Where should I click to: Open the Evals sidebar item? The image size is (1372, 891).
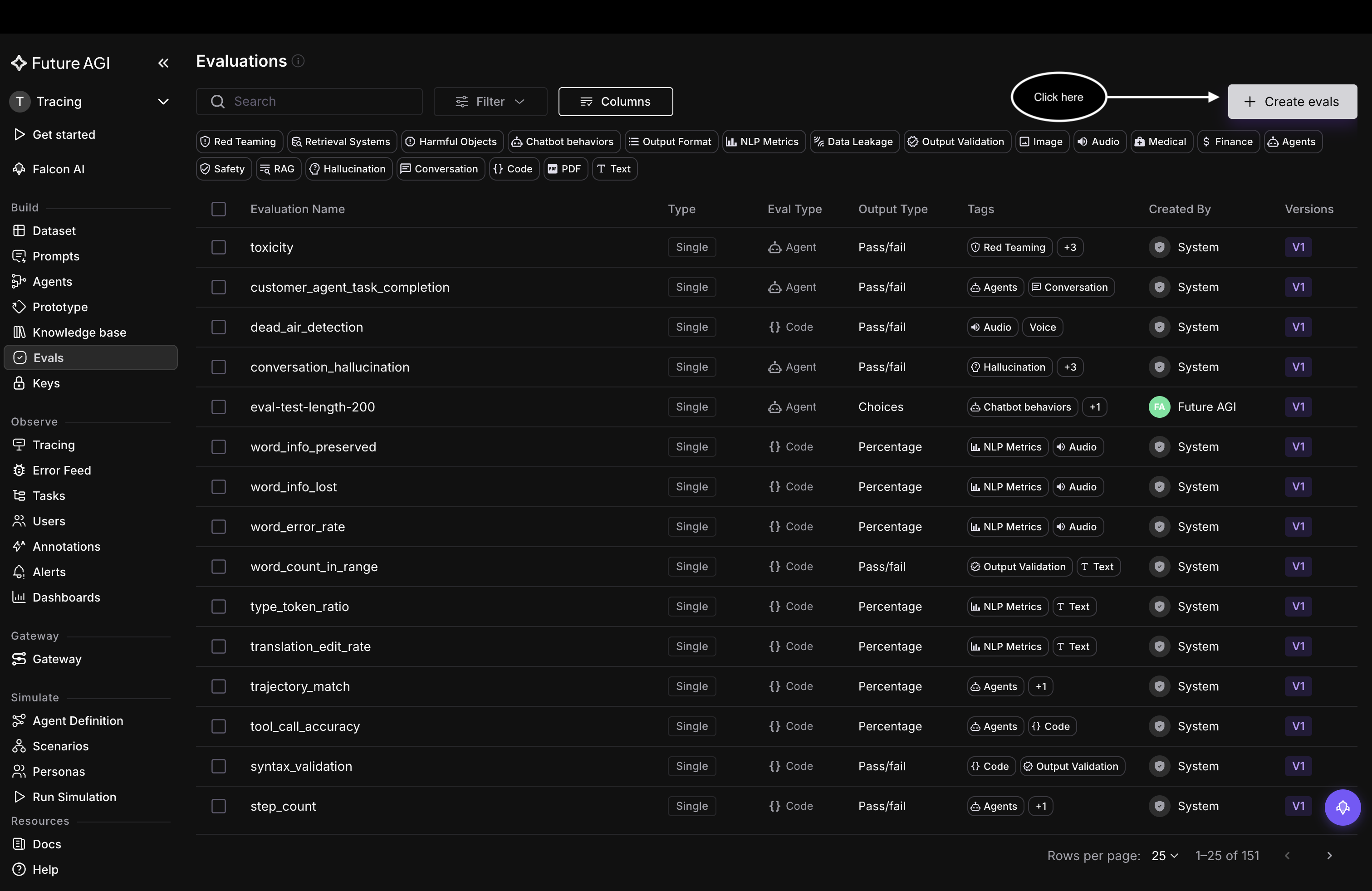point(90,357)
